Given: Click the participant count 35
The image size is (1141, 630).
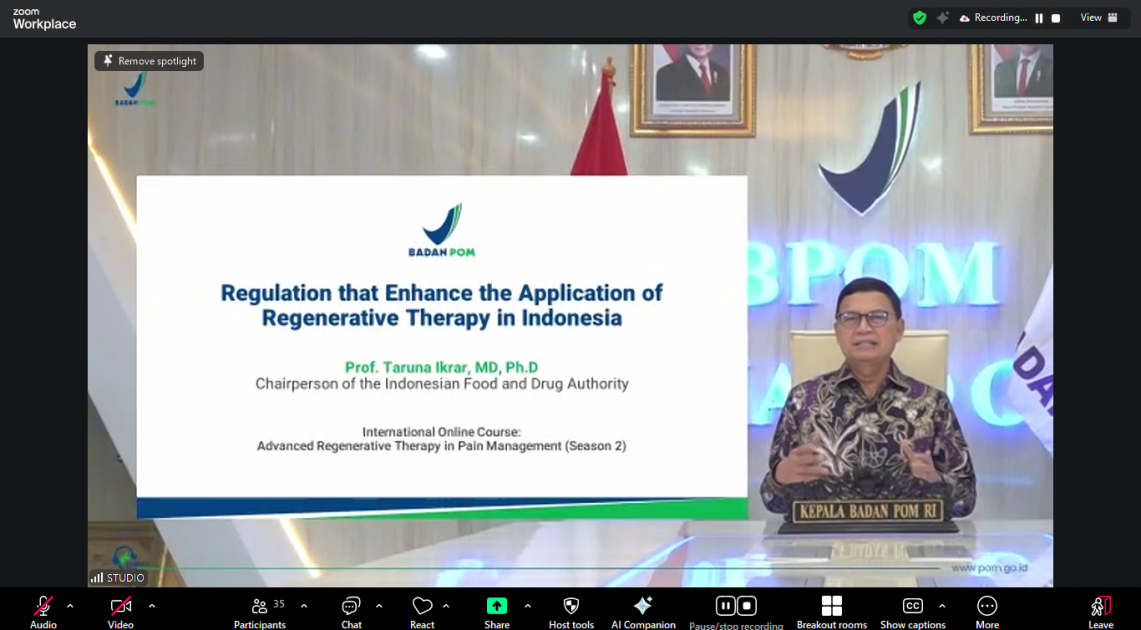Looking at the screenshot, I should point(279,604).
